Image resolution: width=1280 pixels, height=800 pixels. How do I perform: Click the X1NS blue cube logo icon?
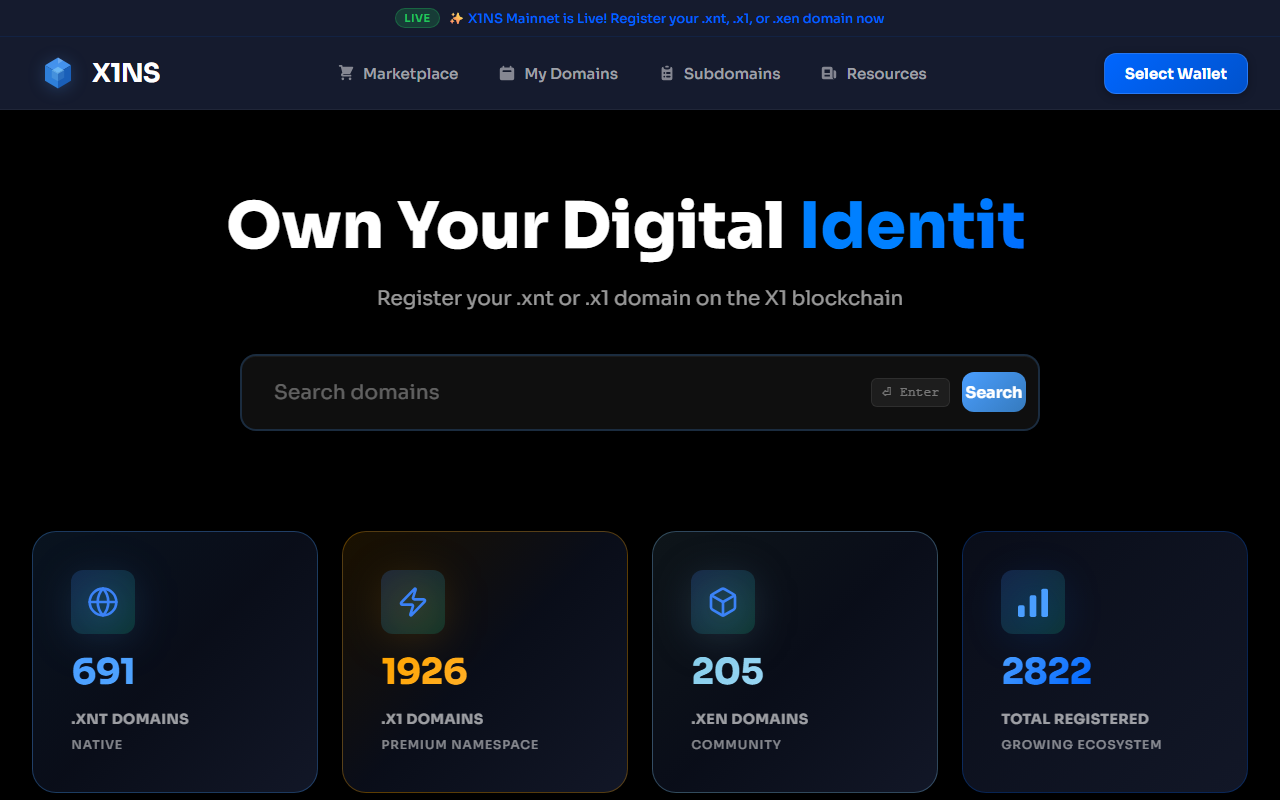pyautogui.click(x=58, y=73)
